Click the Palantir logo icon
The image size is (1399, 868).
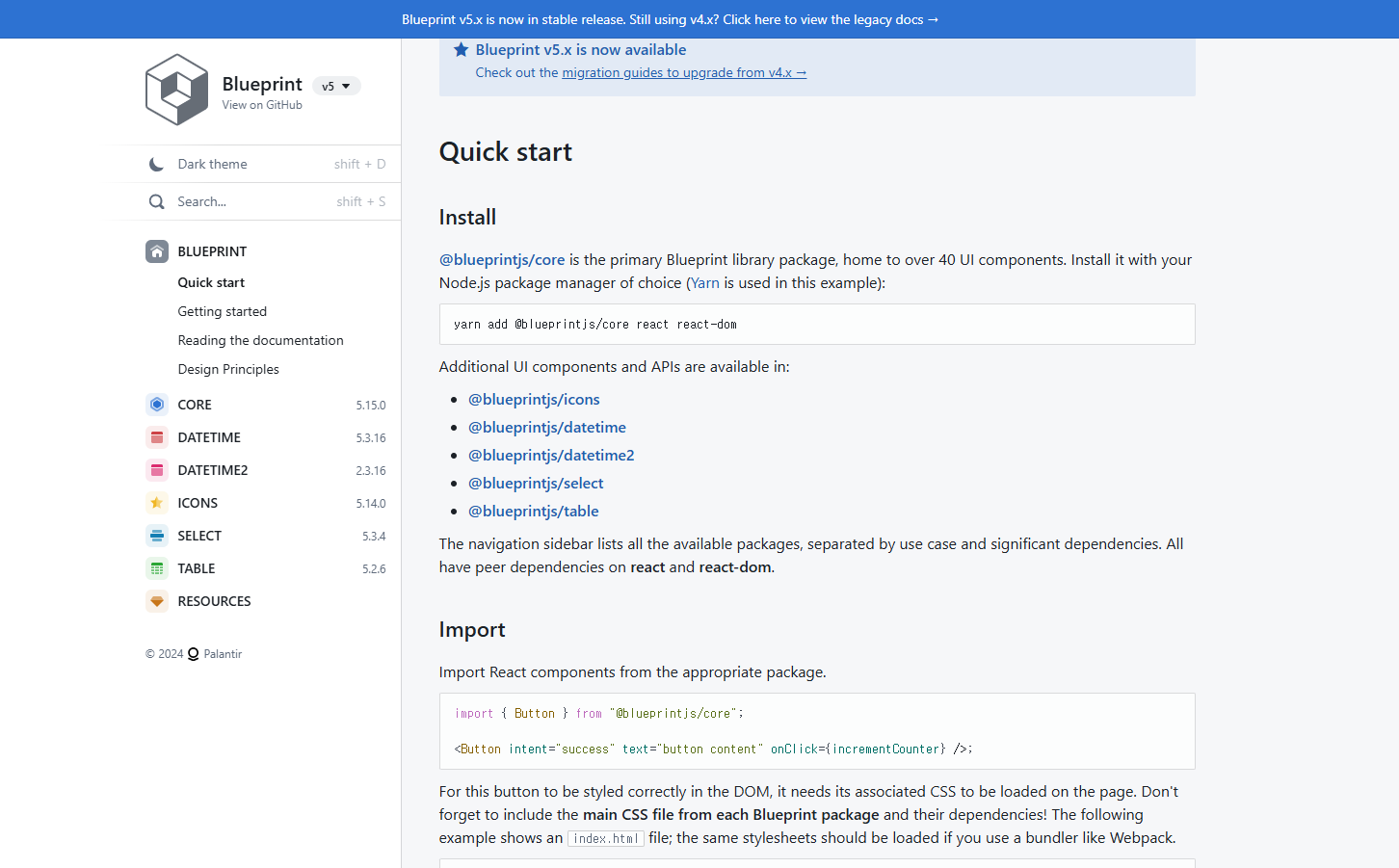(x=193, y=654)
